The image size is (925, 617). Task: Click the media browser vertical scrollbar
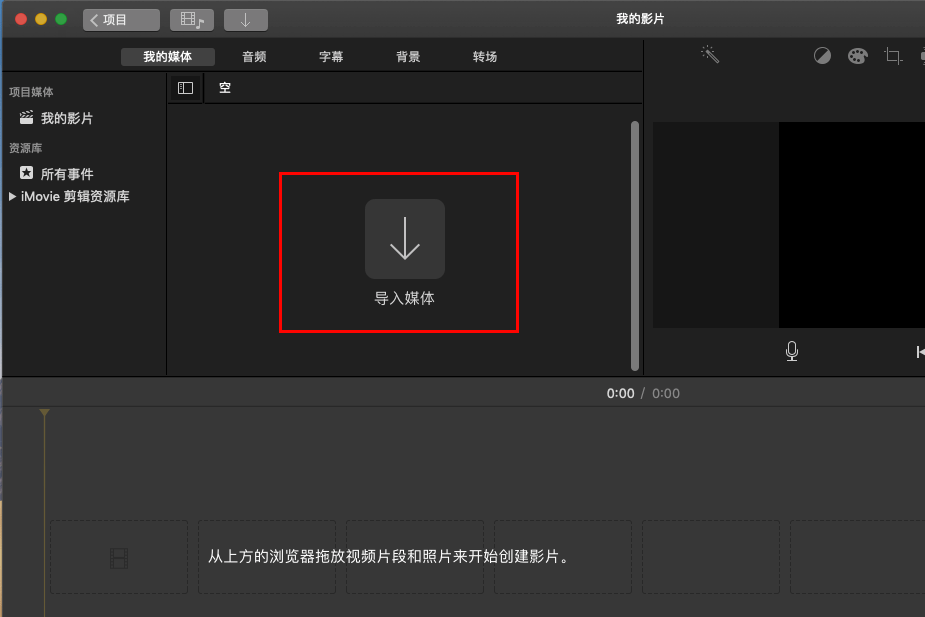[x=635, y=245]
